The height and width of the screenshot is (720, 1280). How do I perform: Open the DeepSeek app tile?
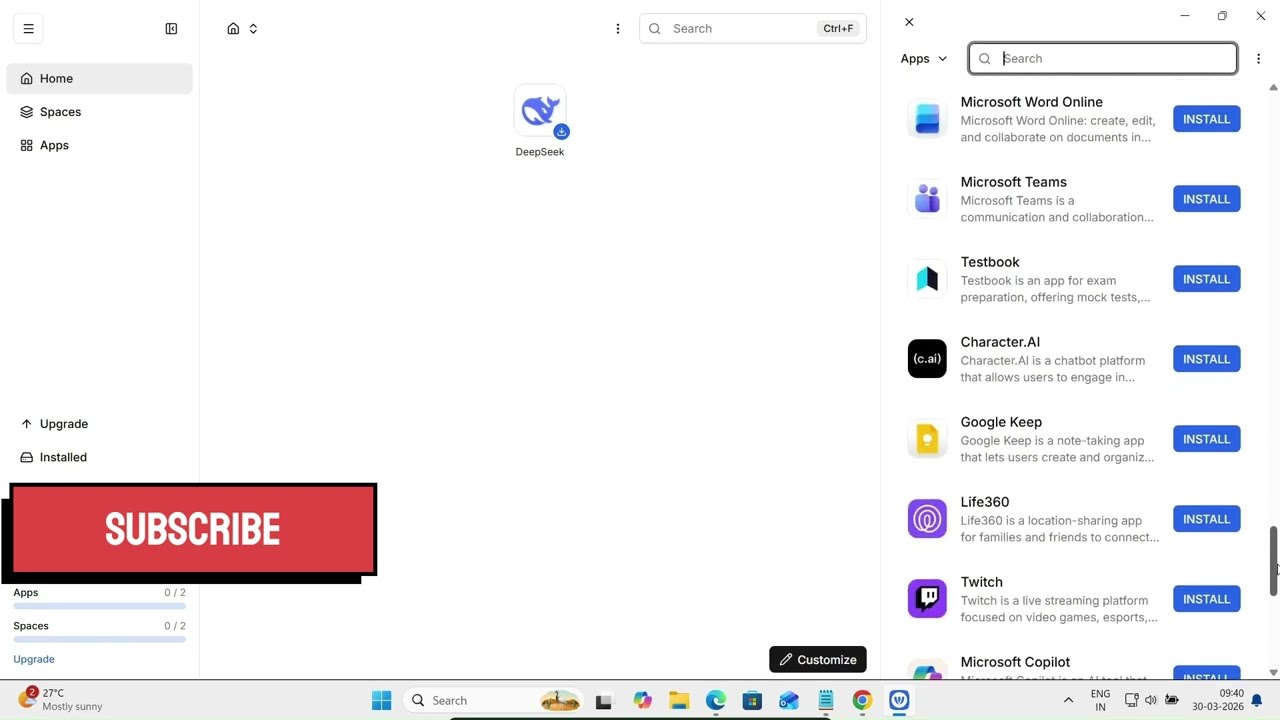click(x=540, y=122)
